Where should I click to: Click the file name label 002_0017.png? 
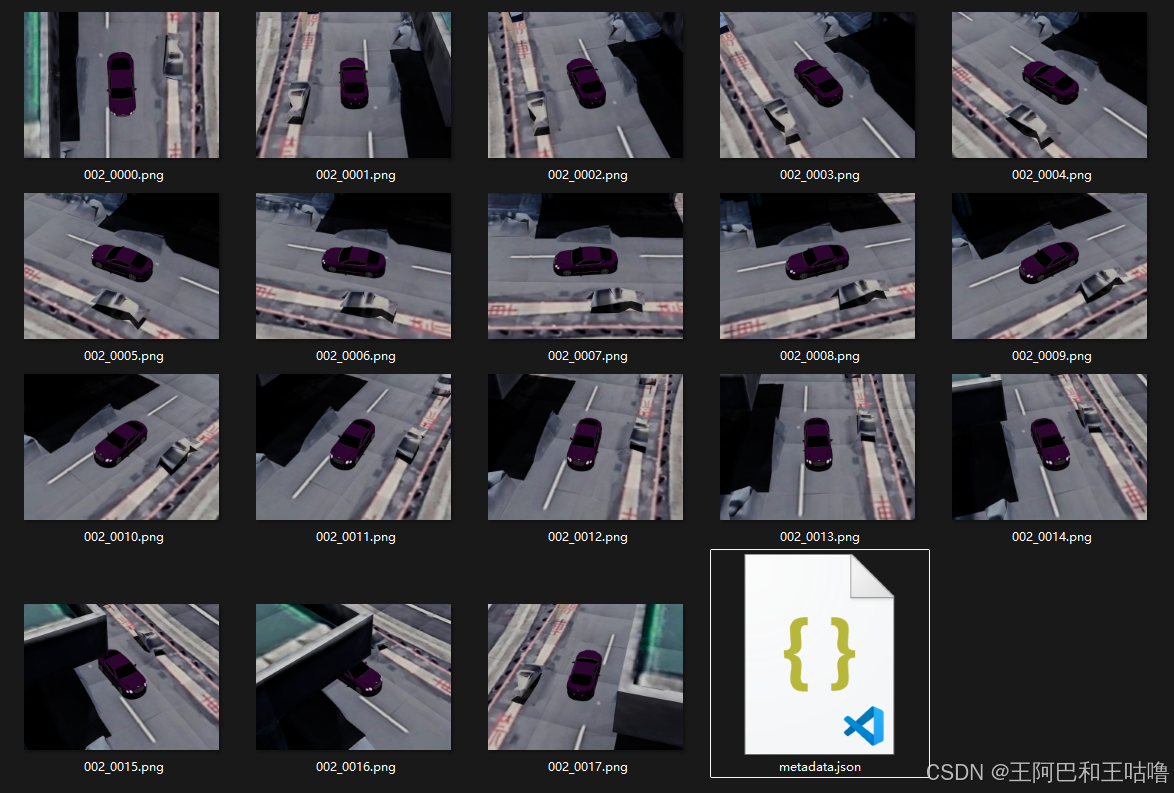[588, 768]
